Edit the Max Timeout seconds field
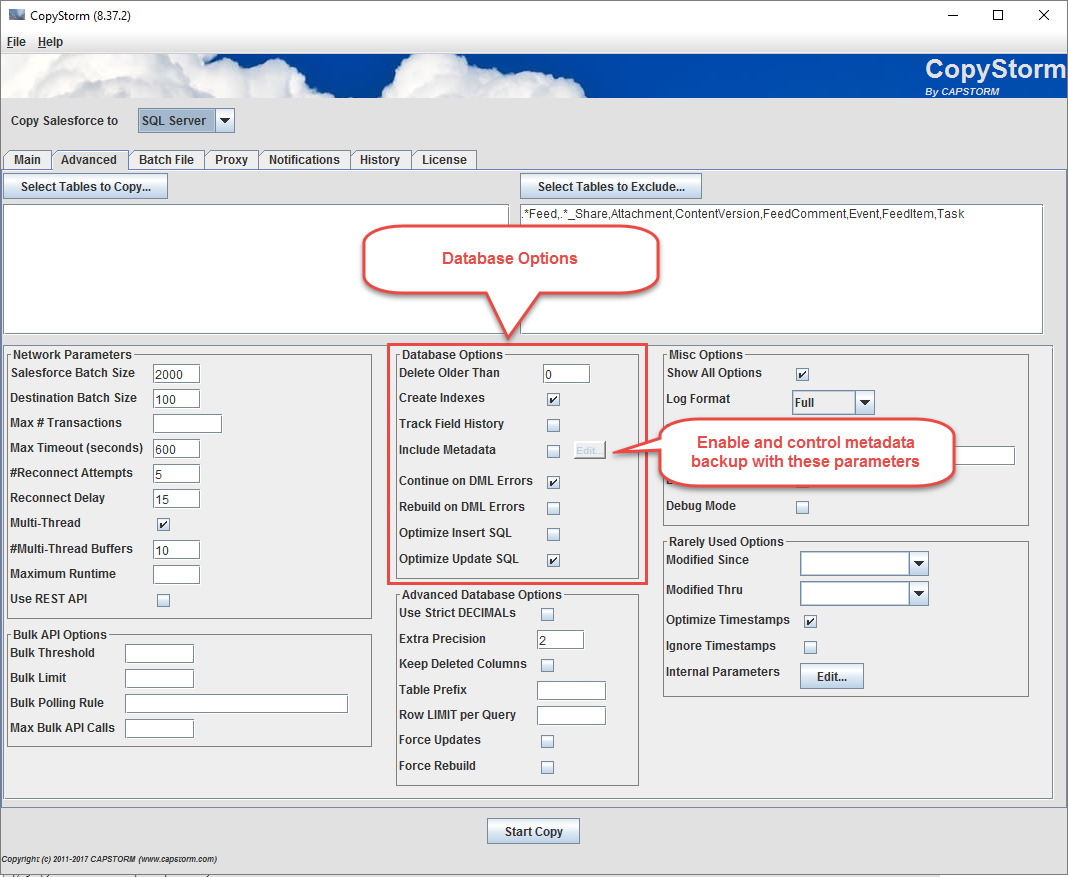Image resolution: width=1068 pixels, height=877 pixels. pyautogui.click(x=176, y=449)
